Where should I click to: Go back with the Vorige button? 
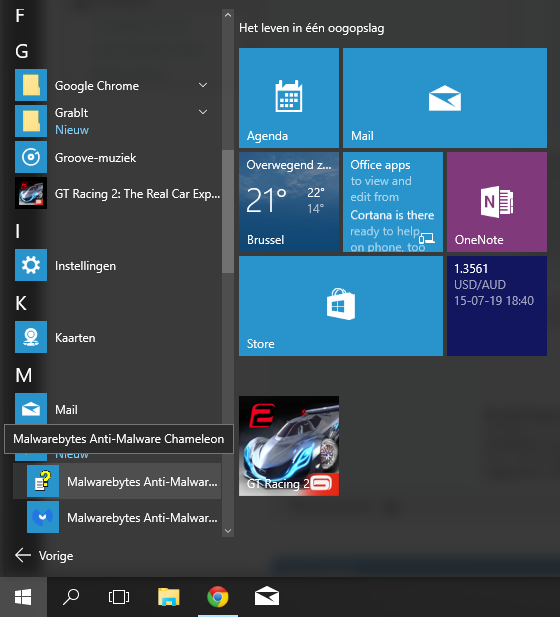(x=44, y=556)
